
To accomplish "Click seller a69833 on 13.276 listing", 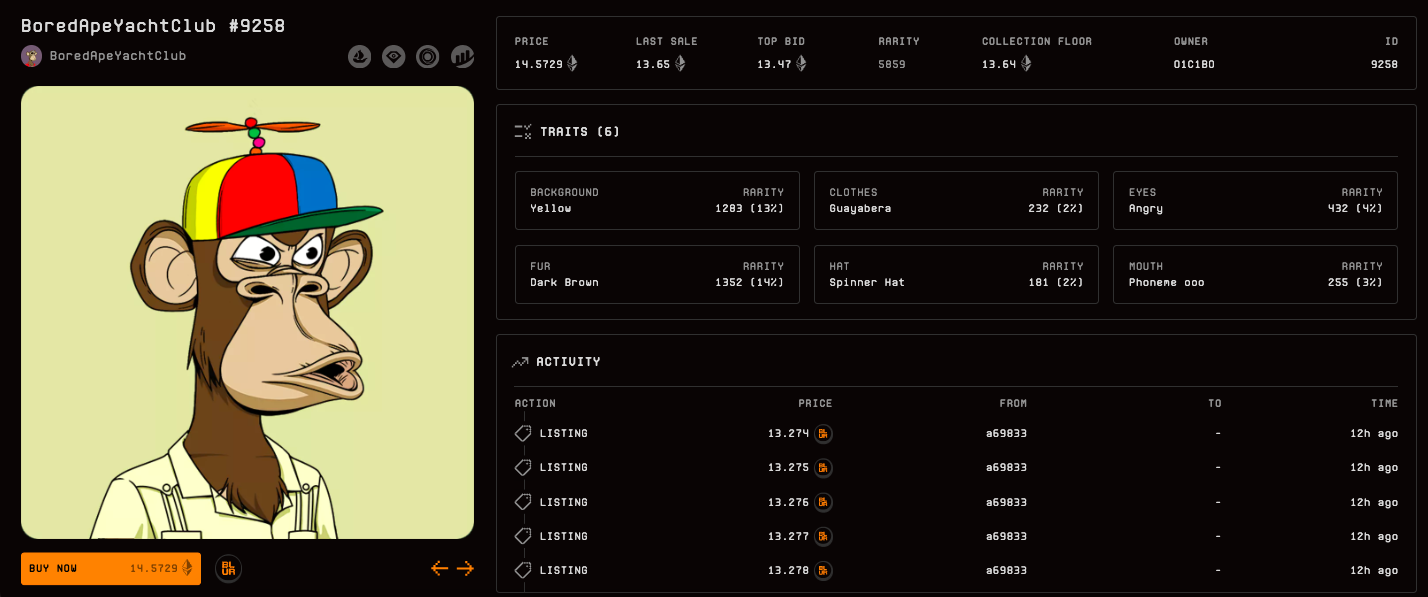I will pos(1006,502).
